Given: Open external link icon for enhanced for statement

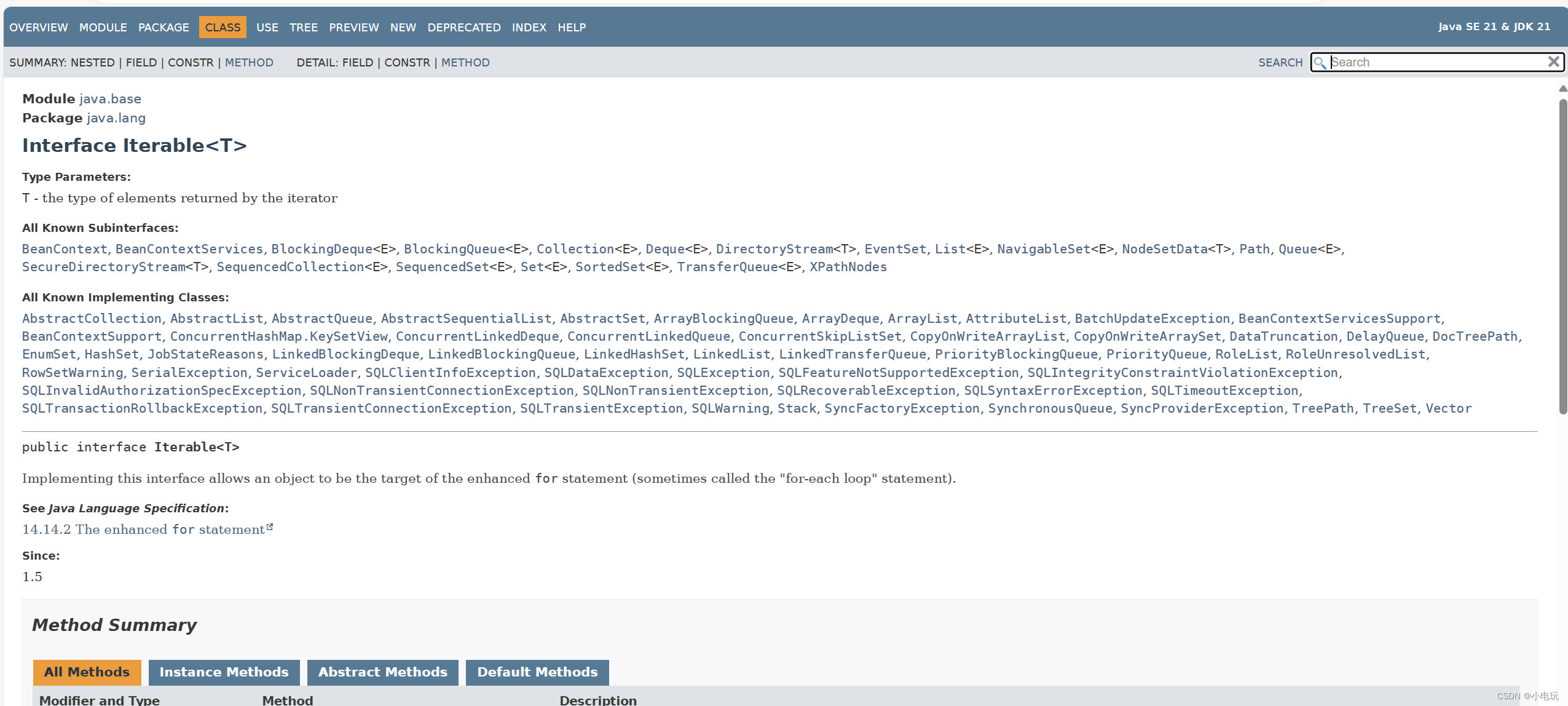Looking at the screenshot, I should coord(269,528).
